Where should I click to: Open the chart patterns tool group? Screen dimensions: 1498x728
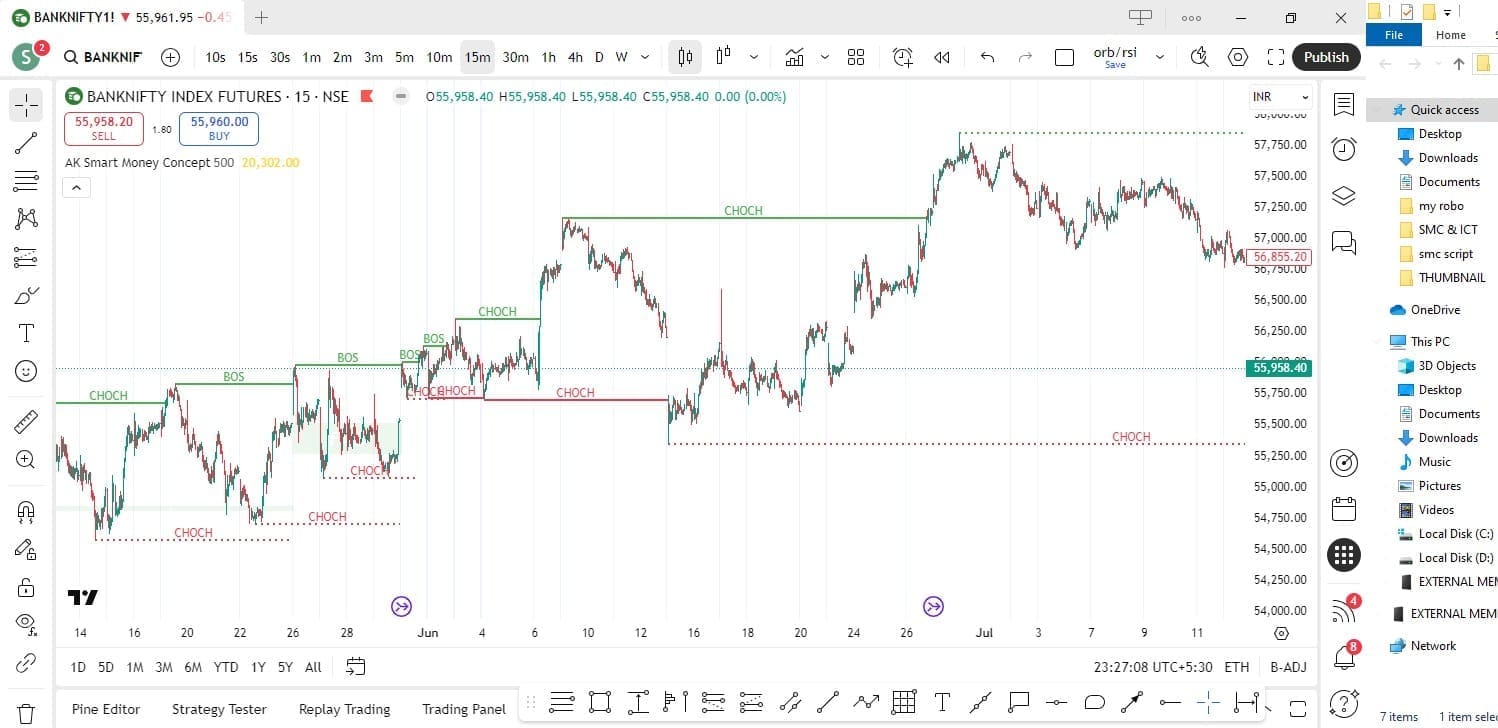pyautogui.click(x=26, y=219)
